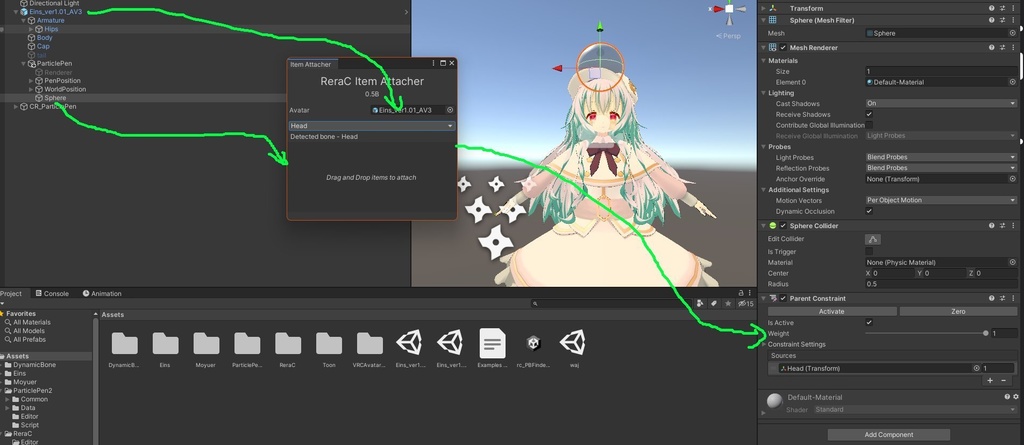Open Item Attacher window options menu
This screenshot has height=445, width=1024.
click(434, 63)
